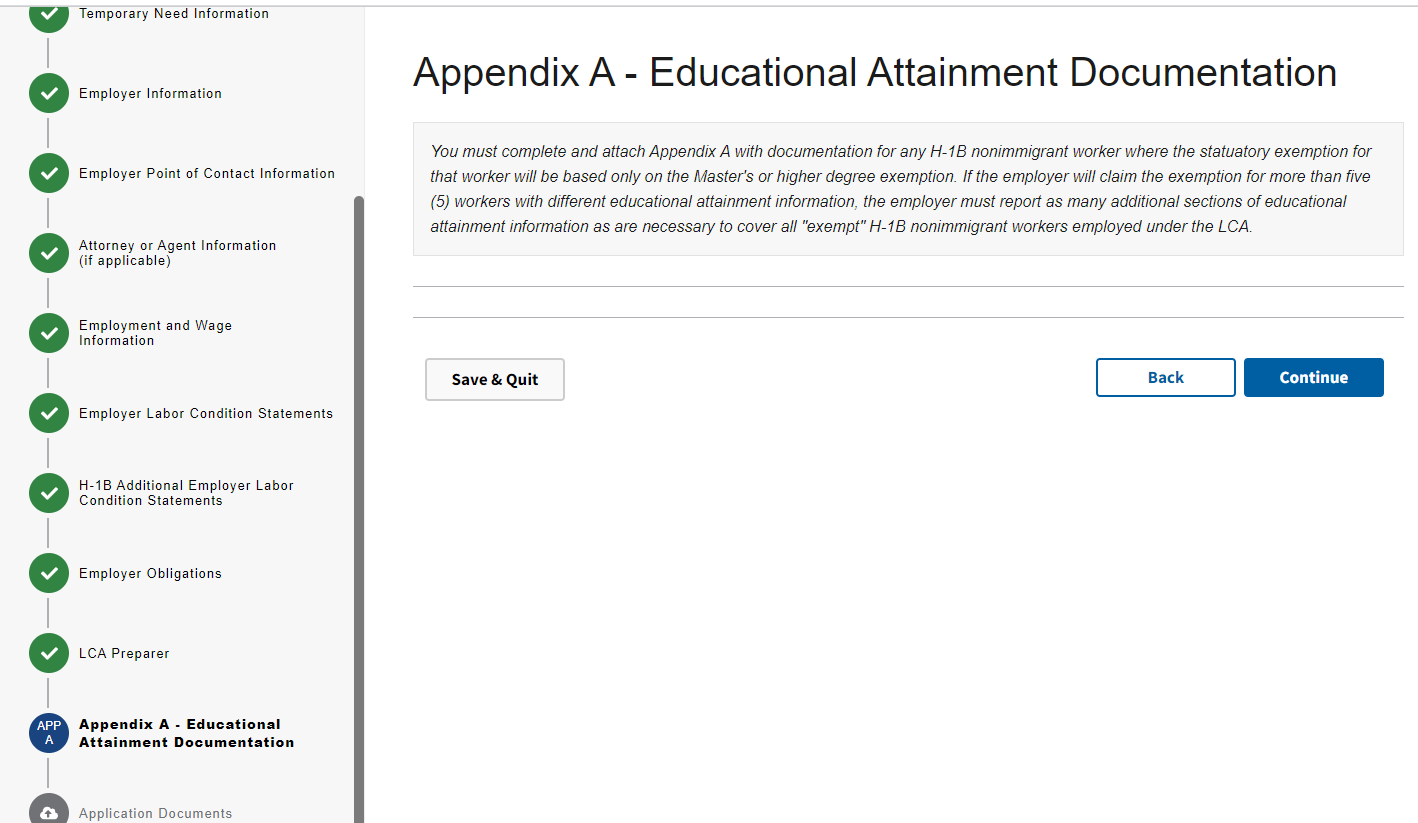Click the blue APP A step icon

[x=49, y=733]
